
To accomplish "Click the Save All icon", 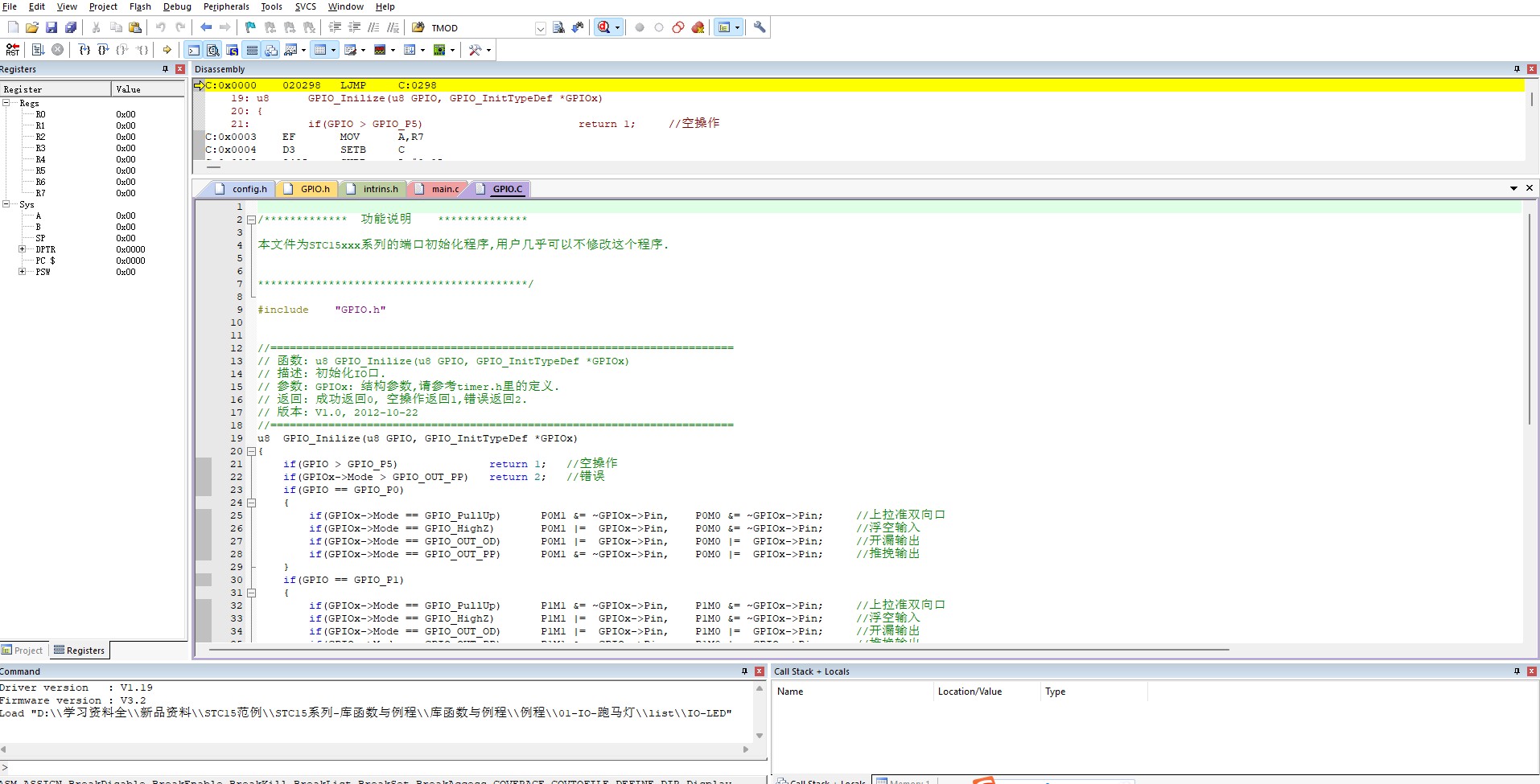I will coord(71,27).
